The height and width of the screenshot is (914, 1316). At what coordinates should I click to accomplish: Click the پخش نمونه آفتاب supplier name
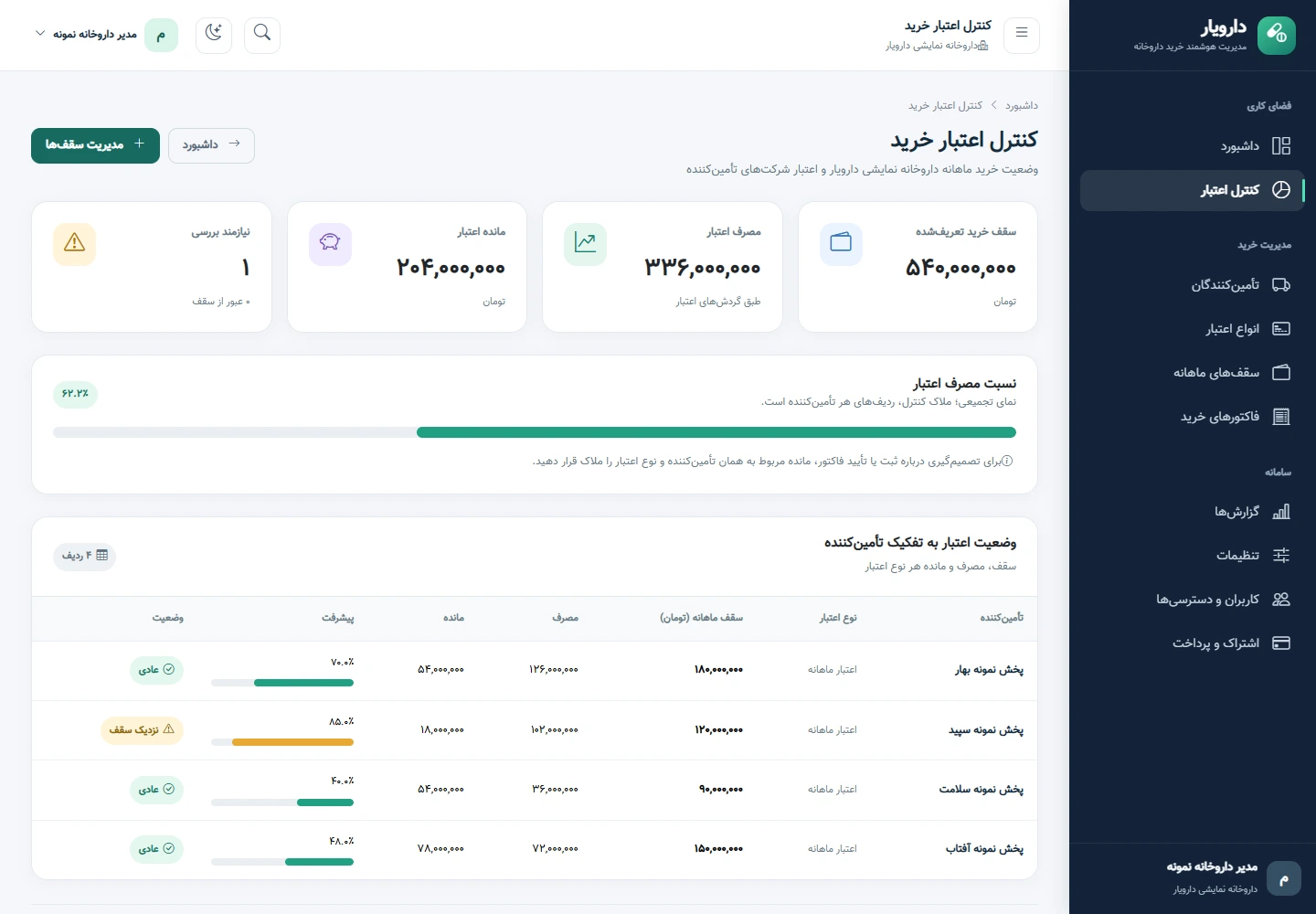coord(984,849)
